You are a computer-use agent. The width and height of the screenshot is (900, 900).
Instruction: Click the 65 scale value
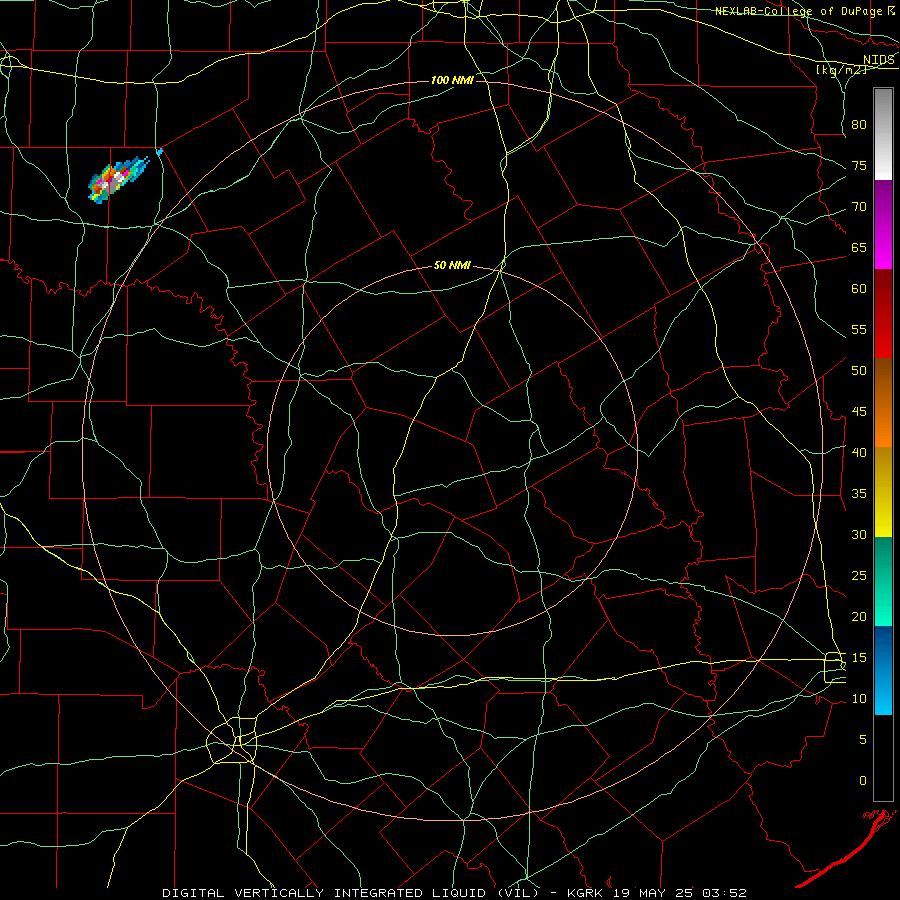point(859,248)
